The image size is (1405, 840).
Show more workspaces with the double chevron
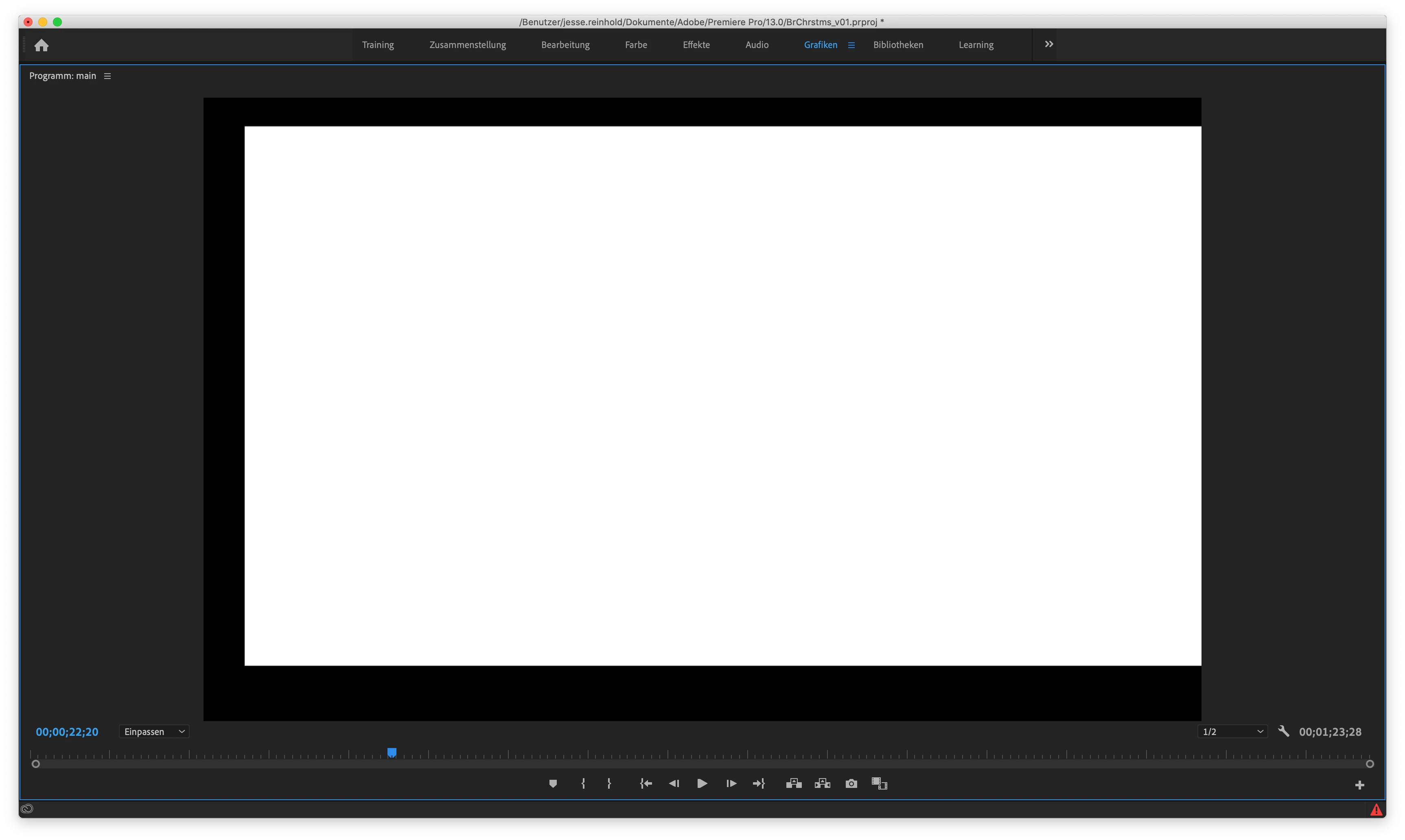pos(1048,44)
